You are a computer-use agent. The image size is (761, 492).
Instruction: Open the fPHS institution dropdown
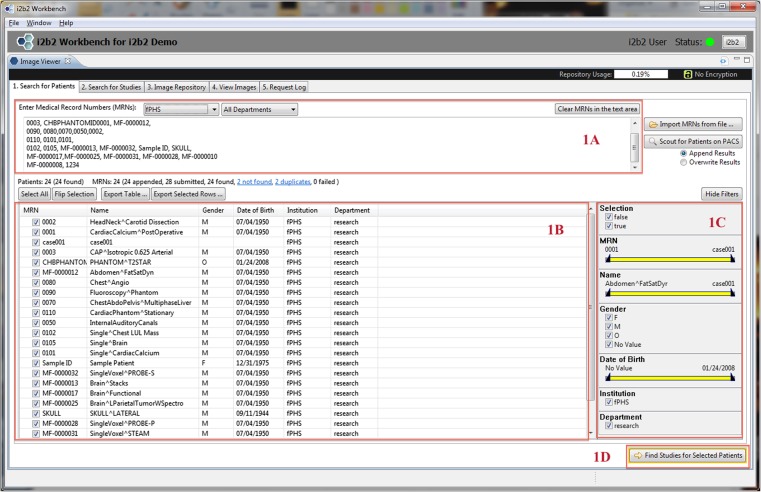pyautogui.click(x=213, y=109)
